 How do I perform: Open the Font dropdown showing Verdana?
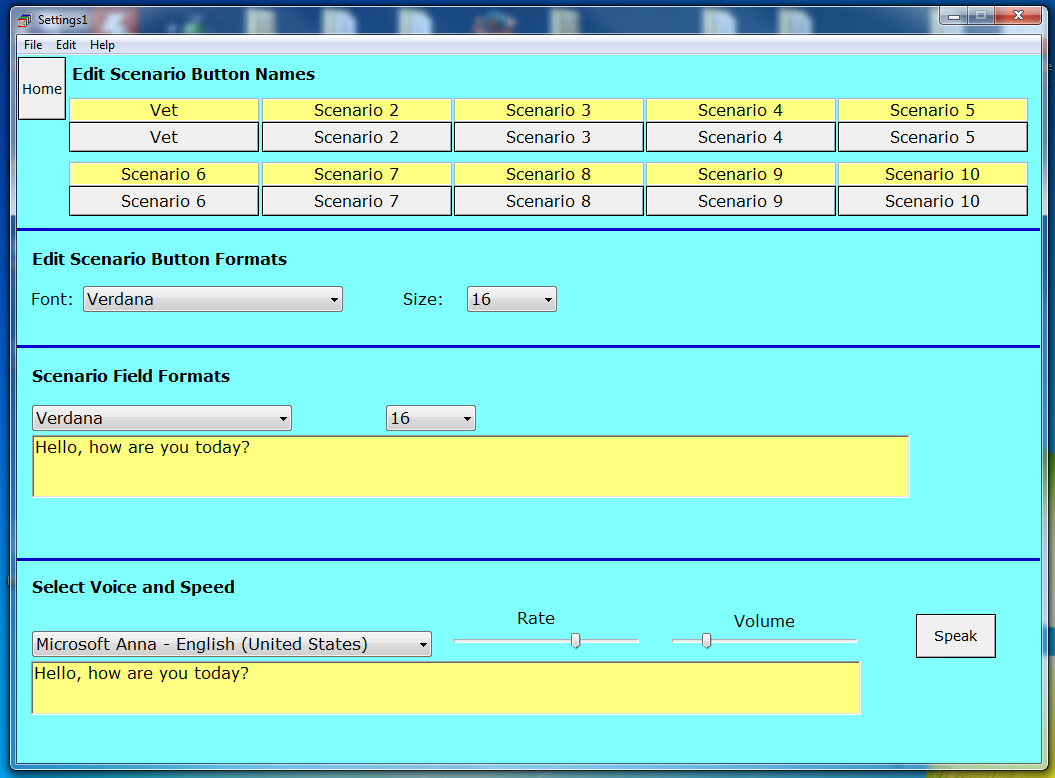[212, 298]
